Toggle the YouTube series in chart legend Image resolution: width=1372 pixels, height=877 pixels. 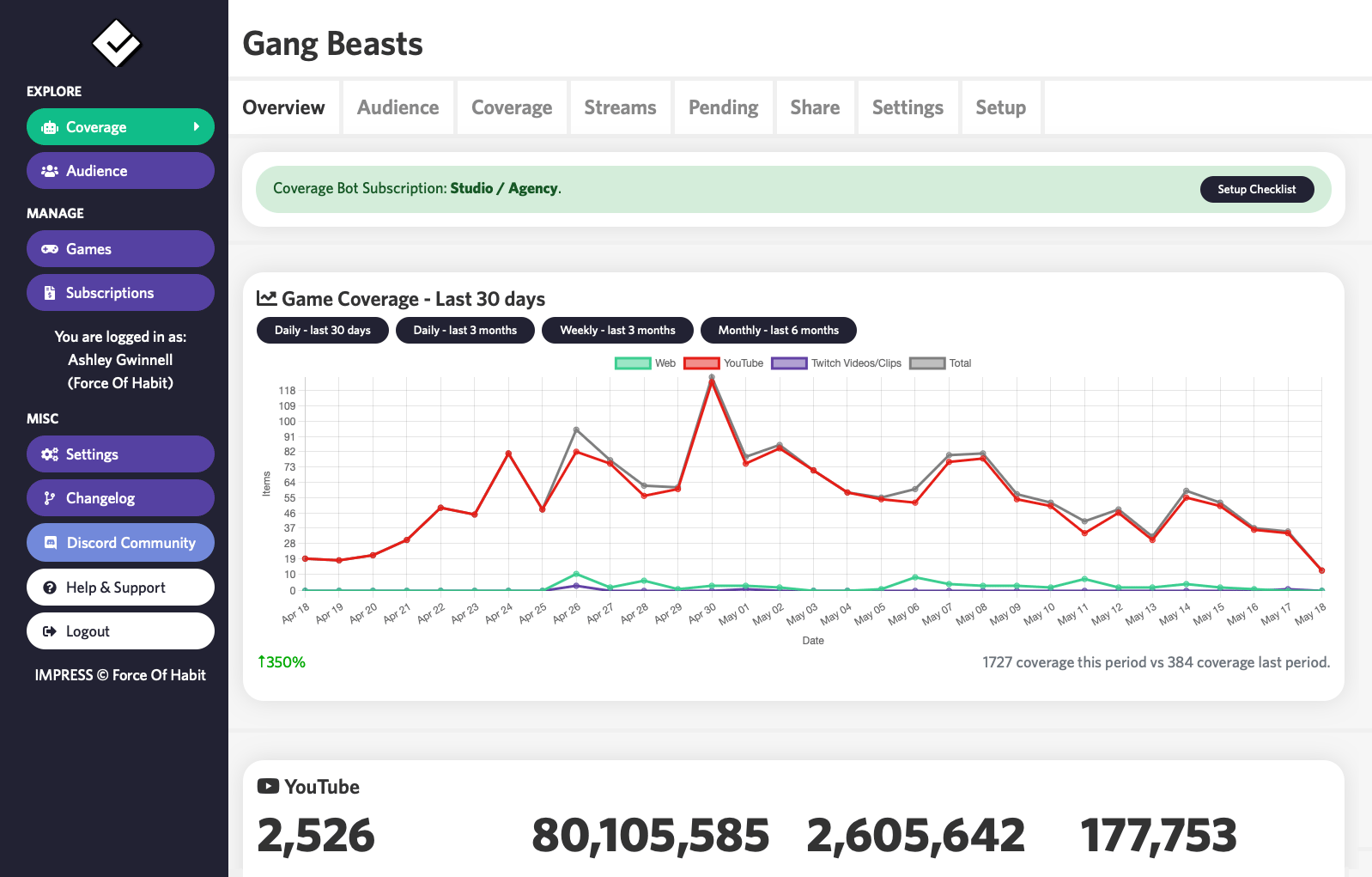701,363
